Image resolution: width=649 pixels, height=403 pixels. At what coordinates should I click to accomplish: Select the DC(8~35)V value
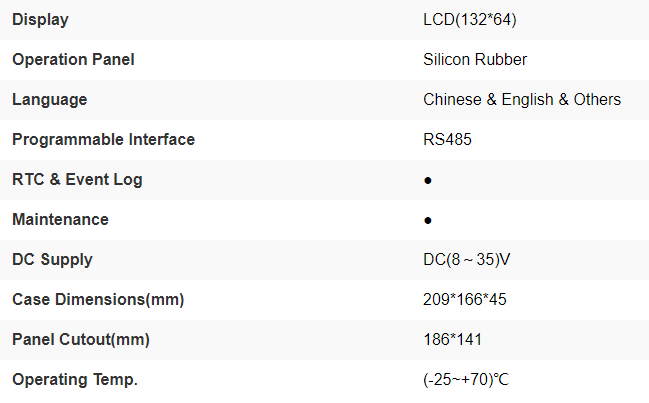pyautogui.click(x=468, y=260)
